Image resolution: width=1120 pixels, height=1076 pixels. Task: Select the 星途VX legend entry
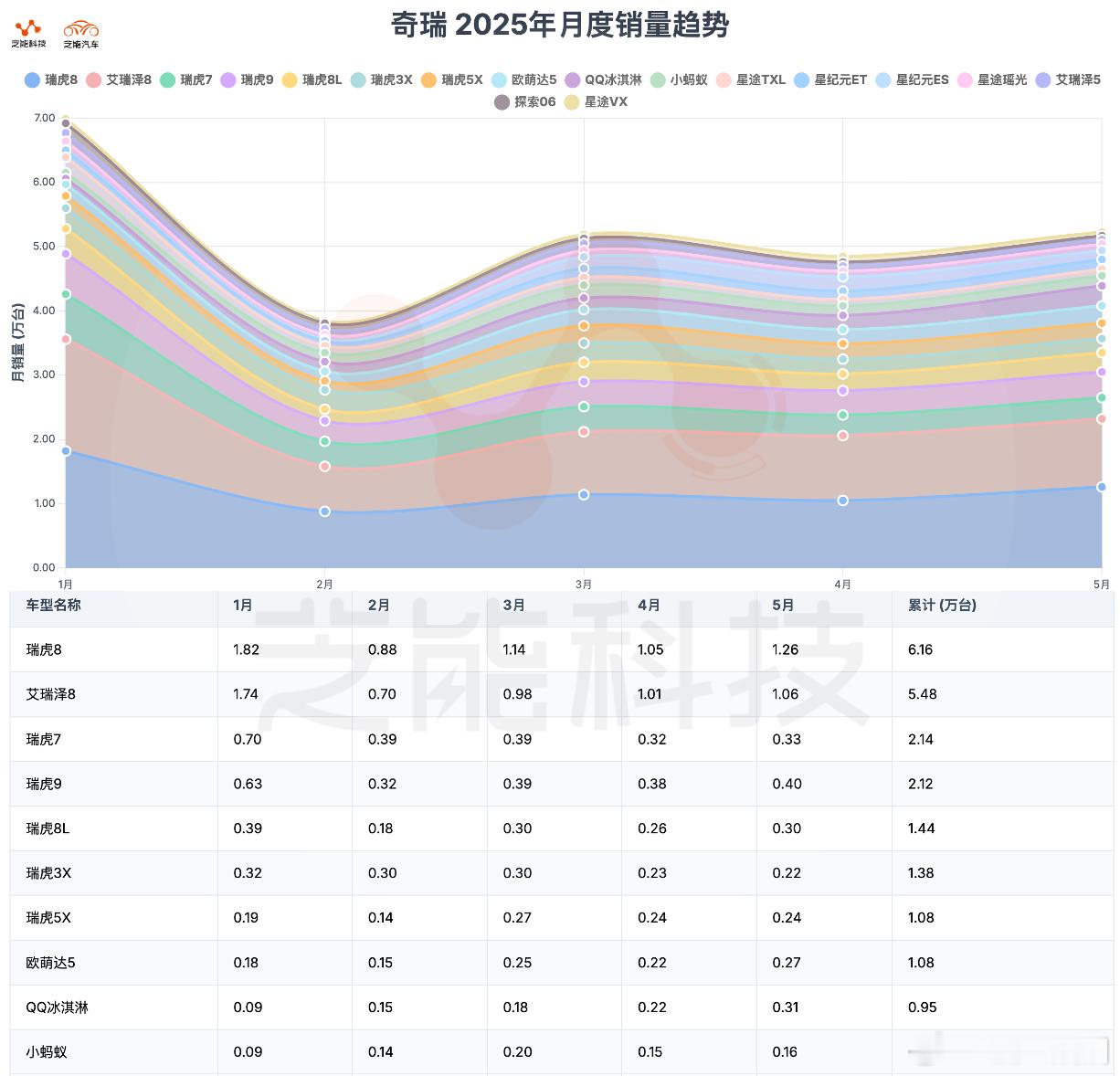(x=596, y=102)
